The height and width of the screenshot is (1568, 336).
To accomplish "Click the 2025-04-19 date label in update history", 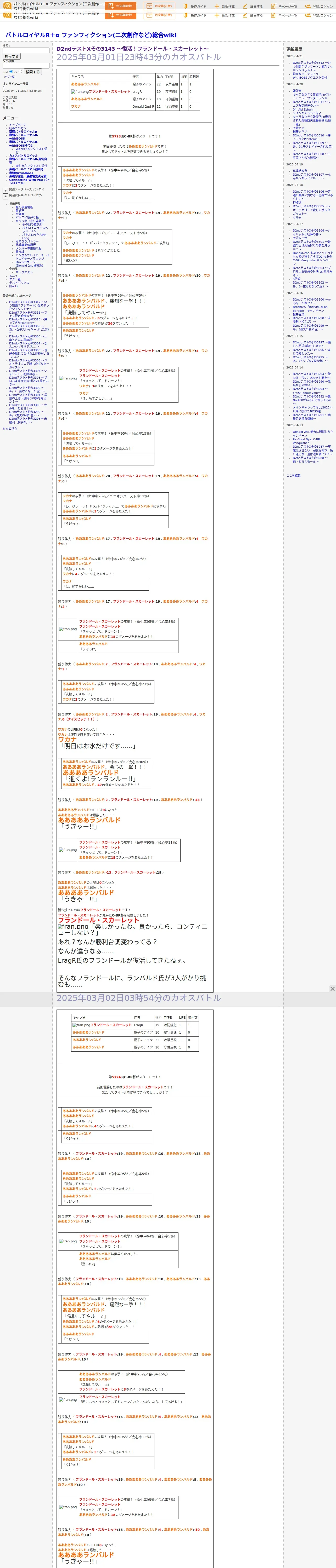I will [x=295, y=164].
